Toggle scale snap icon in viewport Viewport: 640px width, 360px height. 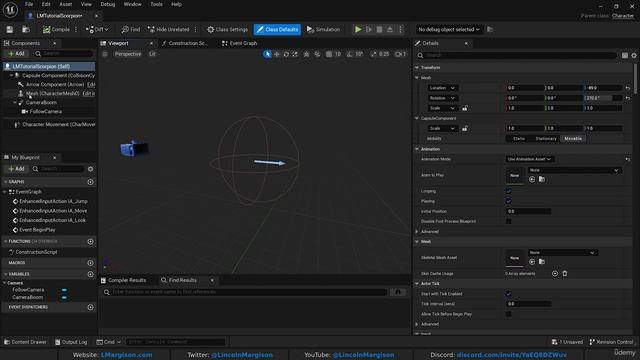click(x=373, y=54)
